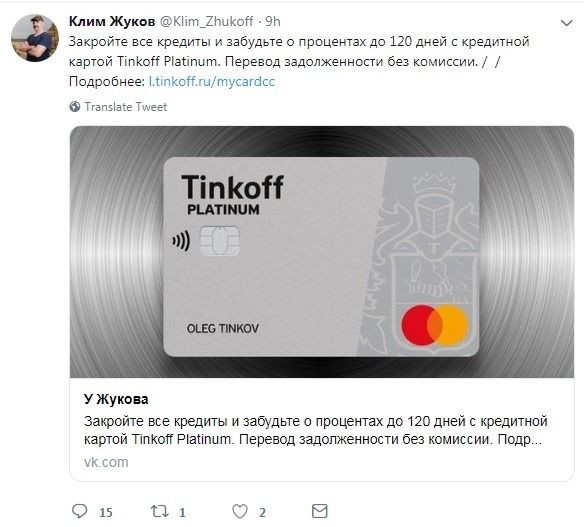Screen dimensions: 584x527
Task: Open Klim Zhukov's profile avatar
Action: pyautogui.click(x=35, y=38)
